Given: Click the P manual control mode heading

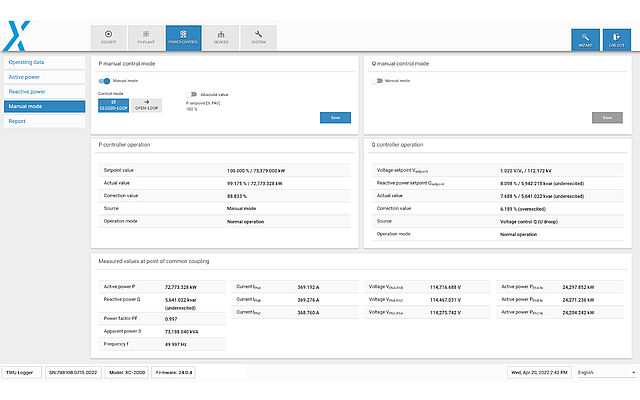Looking at the screenshot, I should pos(127,64).
